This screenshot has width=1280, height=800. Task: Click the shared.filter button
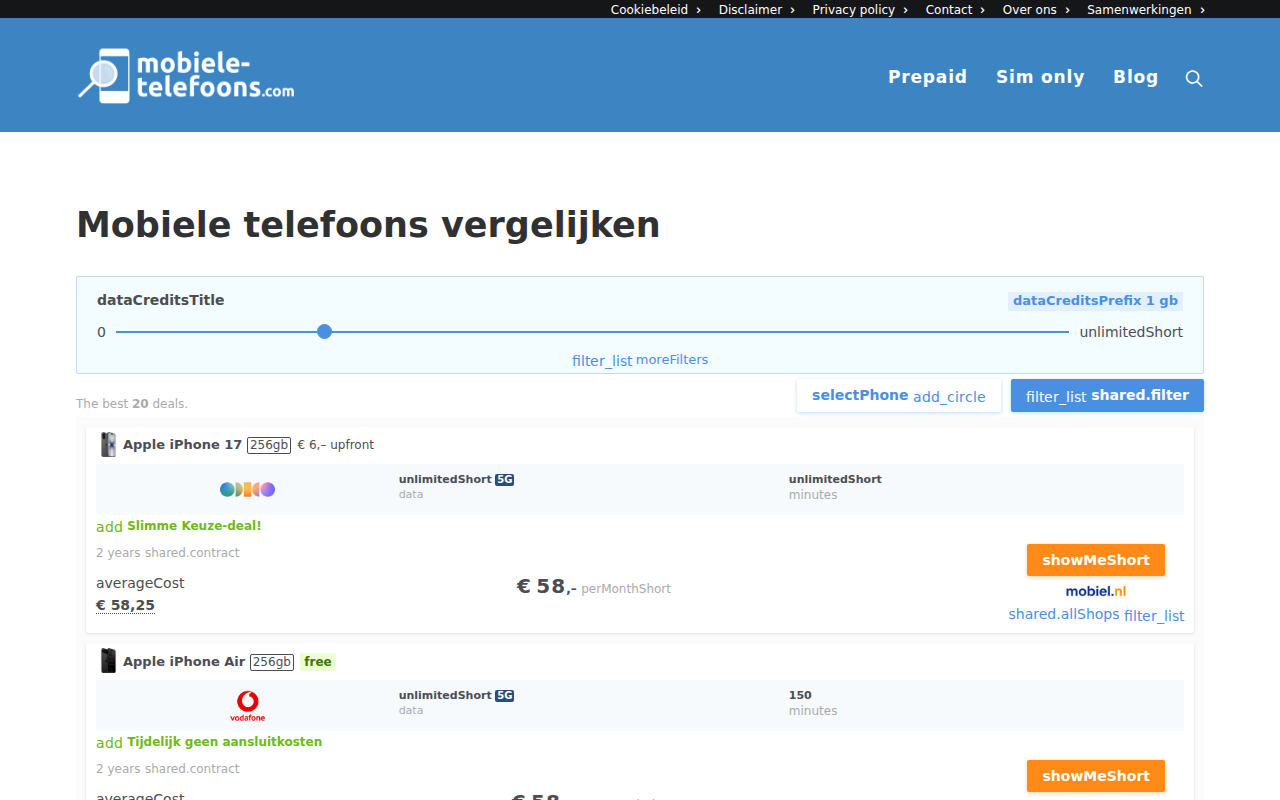coord(1107,395)
